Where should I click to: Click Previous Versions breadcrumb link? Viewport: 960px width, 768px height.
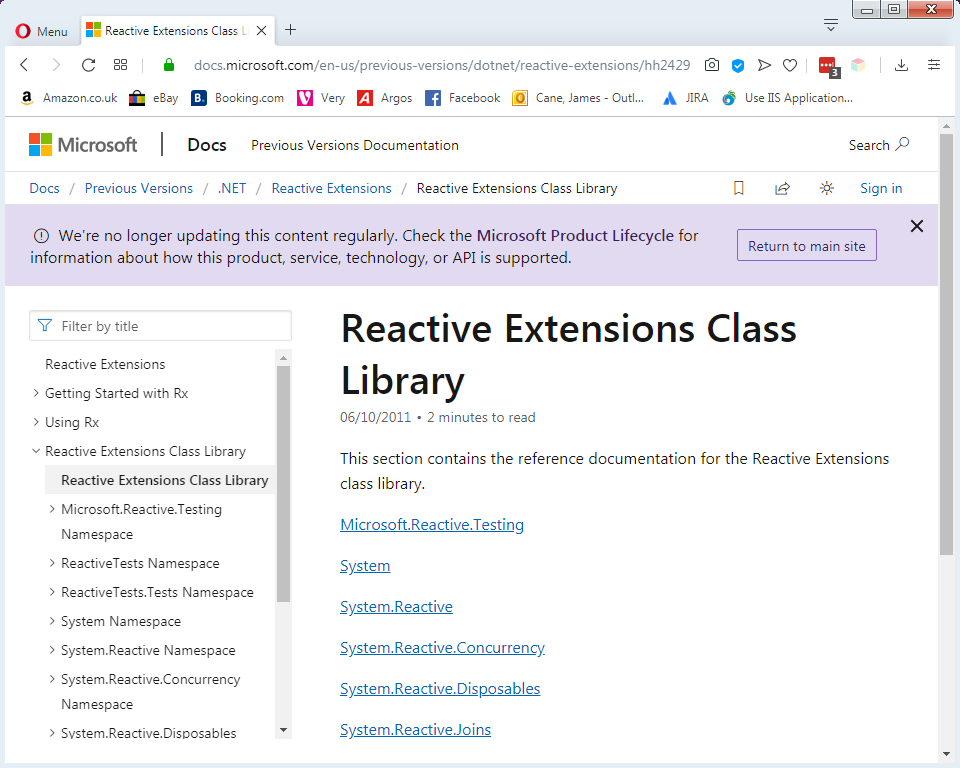click(138, 188)
